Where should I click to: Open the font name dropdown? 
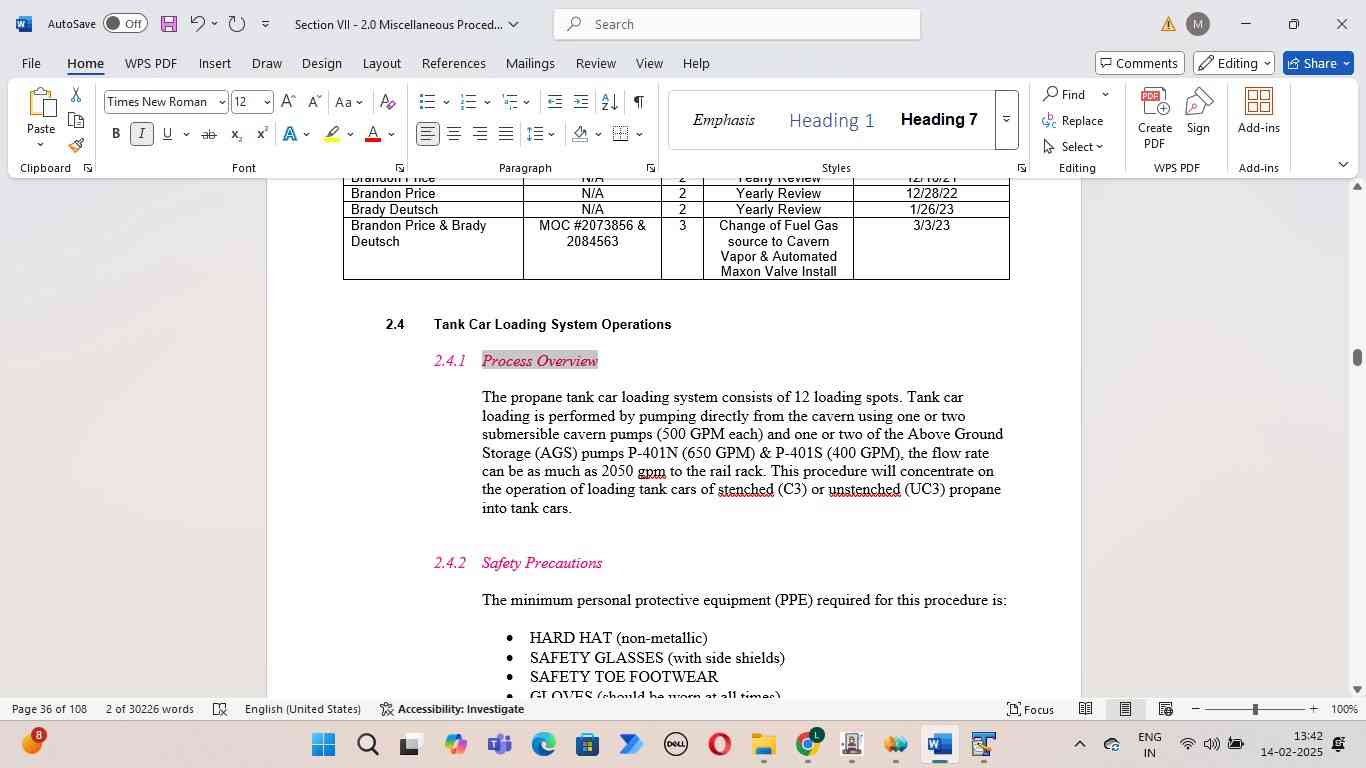[222, 102]
